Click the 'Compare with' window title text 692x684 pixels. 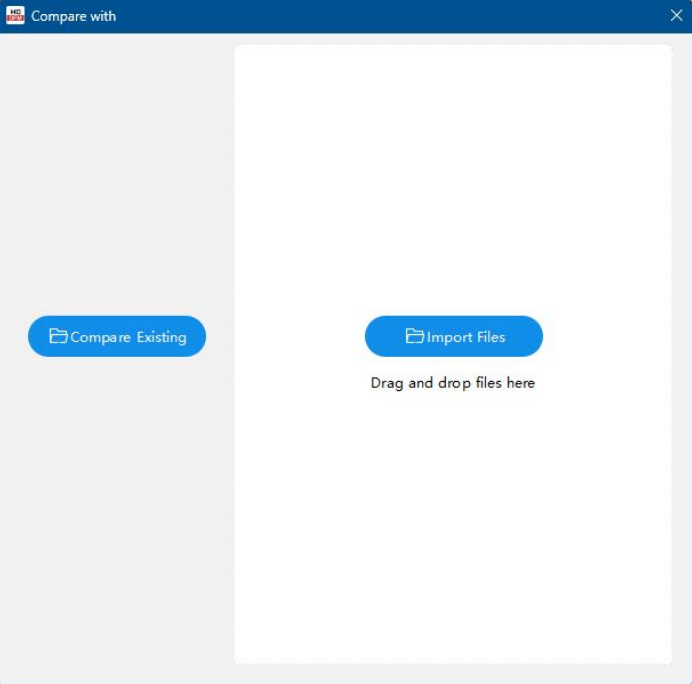point(73,16)
